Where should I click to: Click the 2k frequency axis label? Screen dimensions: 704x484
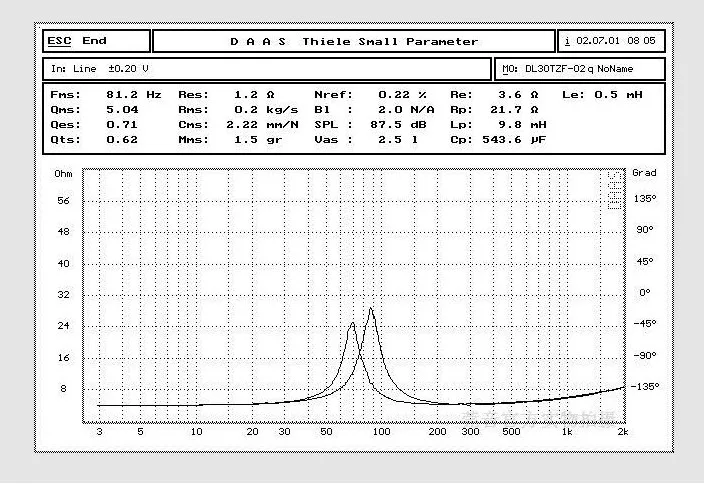point(622,432)
